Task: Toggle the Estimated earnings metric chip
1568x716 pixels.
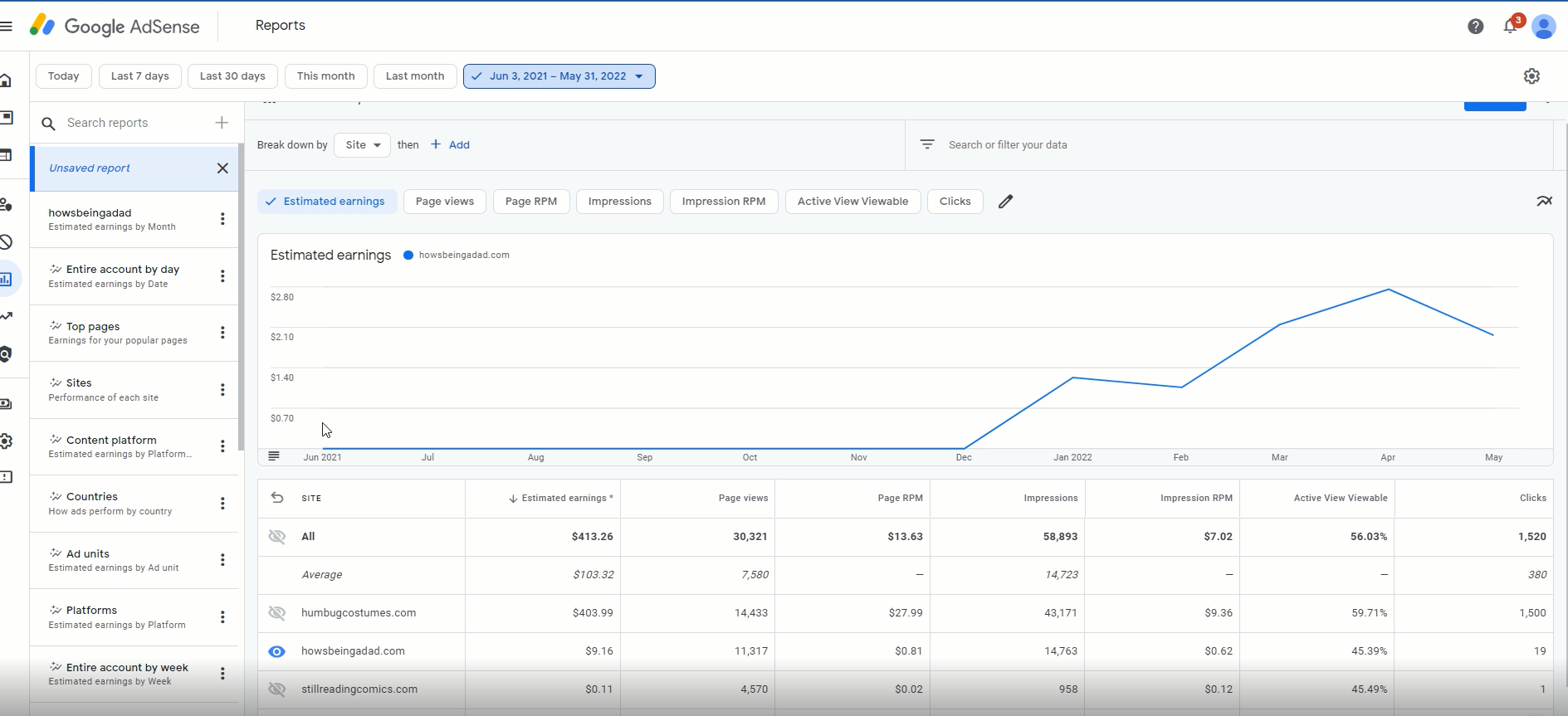Action: [x=327, y=202]
